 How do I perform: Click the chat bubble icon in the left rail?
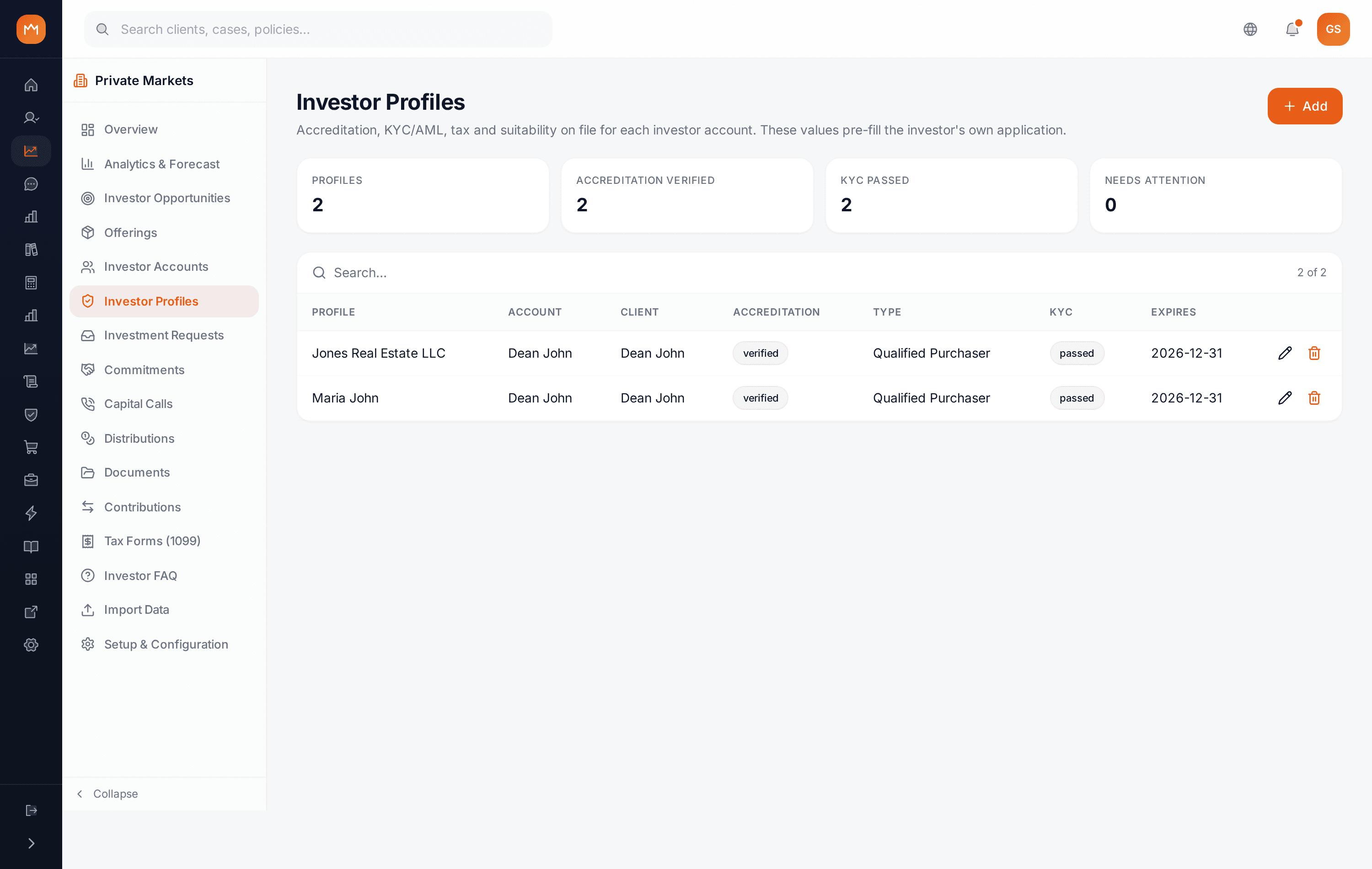tap(31, 184)
